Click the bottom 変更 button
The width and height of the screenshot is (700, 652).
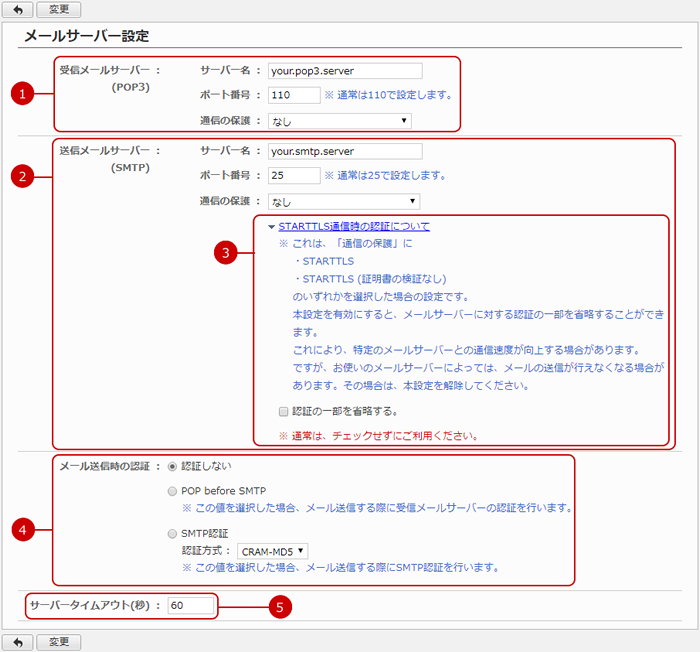coord(58,642)
